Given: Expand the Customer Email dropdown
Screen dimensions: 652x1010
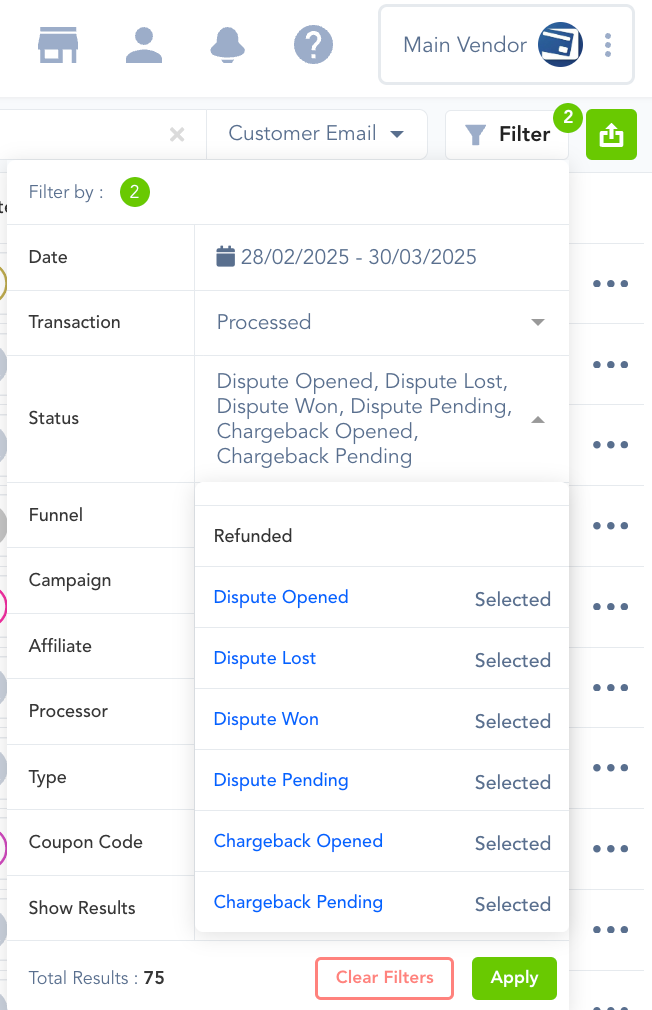Looking at the screenshot, I should 316,134.
